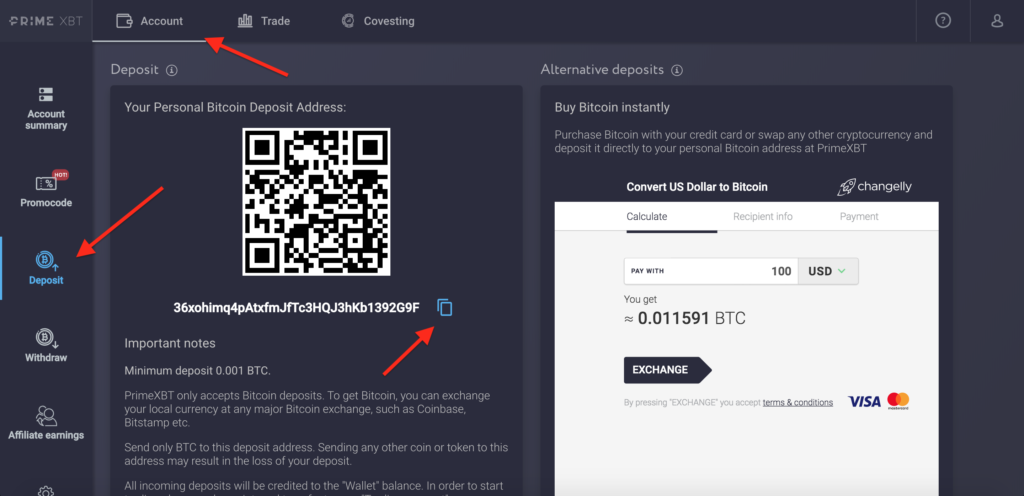The height and width of the screenshot is (496, 1024).
Task: Open the Recipient info step tab
Action: point(763,217)
